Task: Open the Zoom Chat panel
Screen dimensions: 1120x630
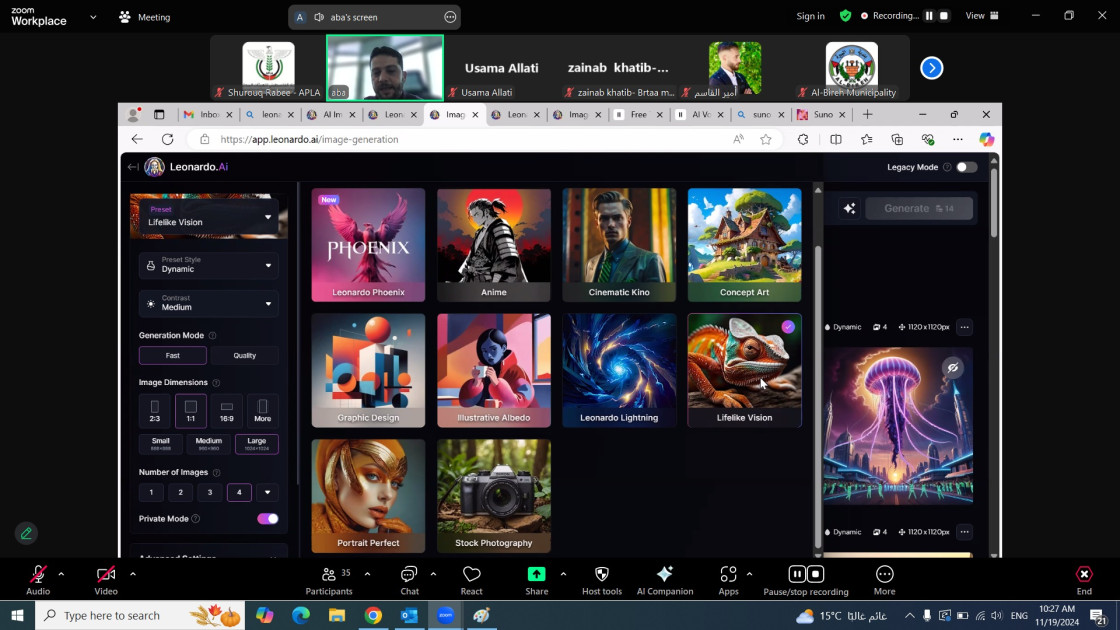Action: [x=409, y=579]
